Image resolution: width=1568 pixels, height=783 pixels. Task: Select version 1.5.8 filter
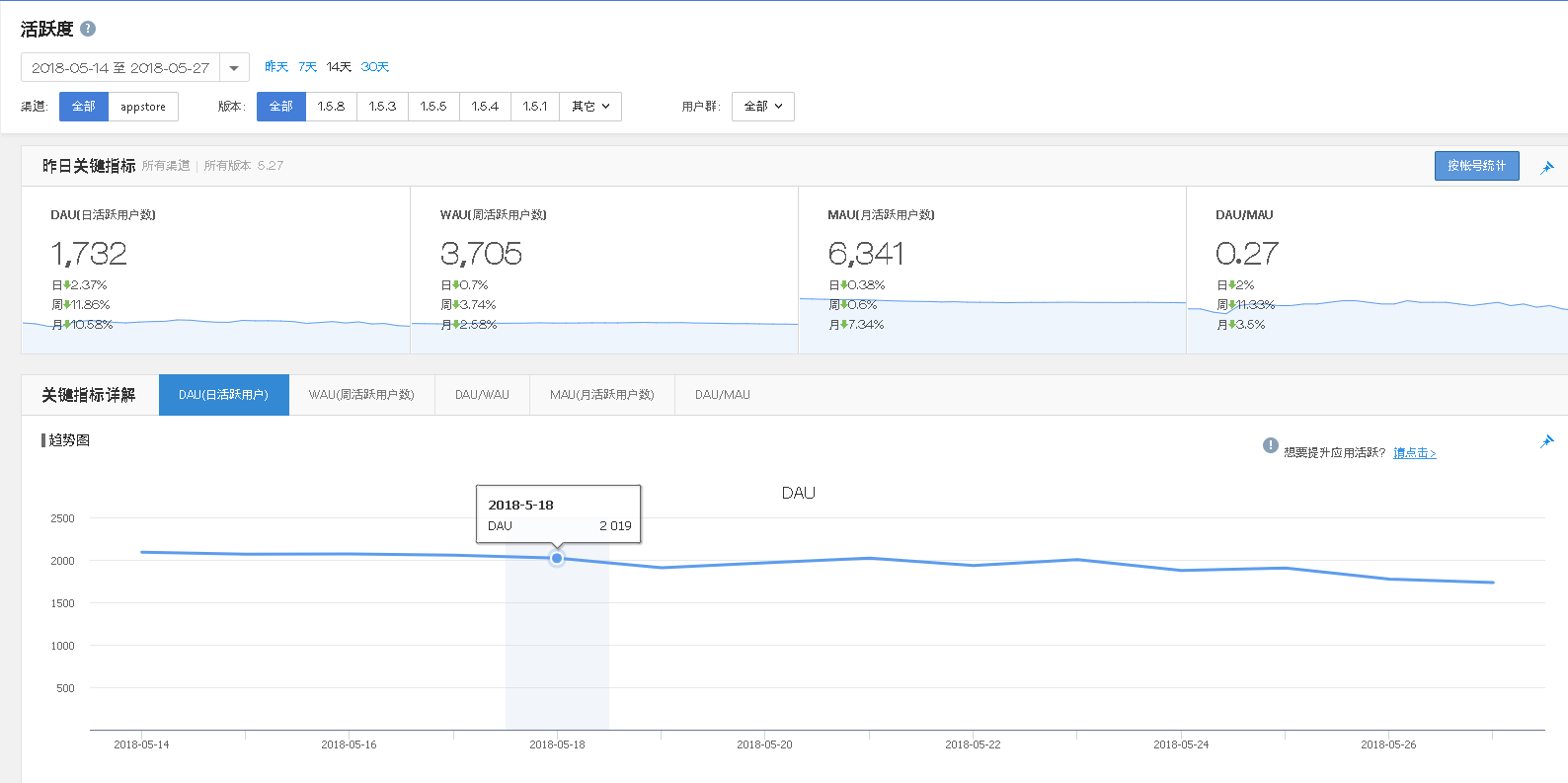click(x=331, y=107)
